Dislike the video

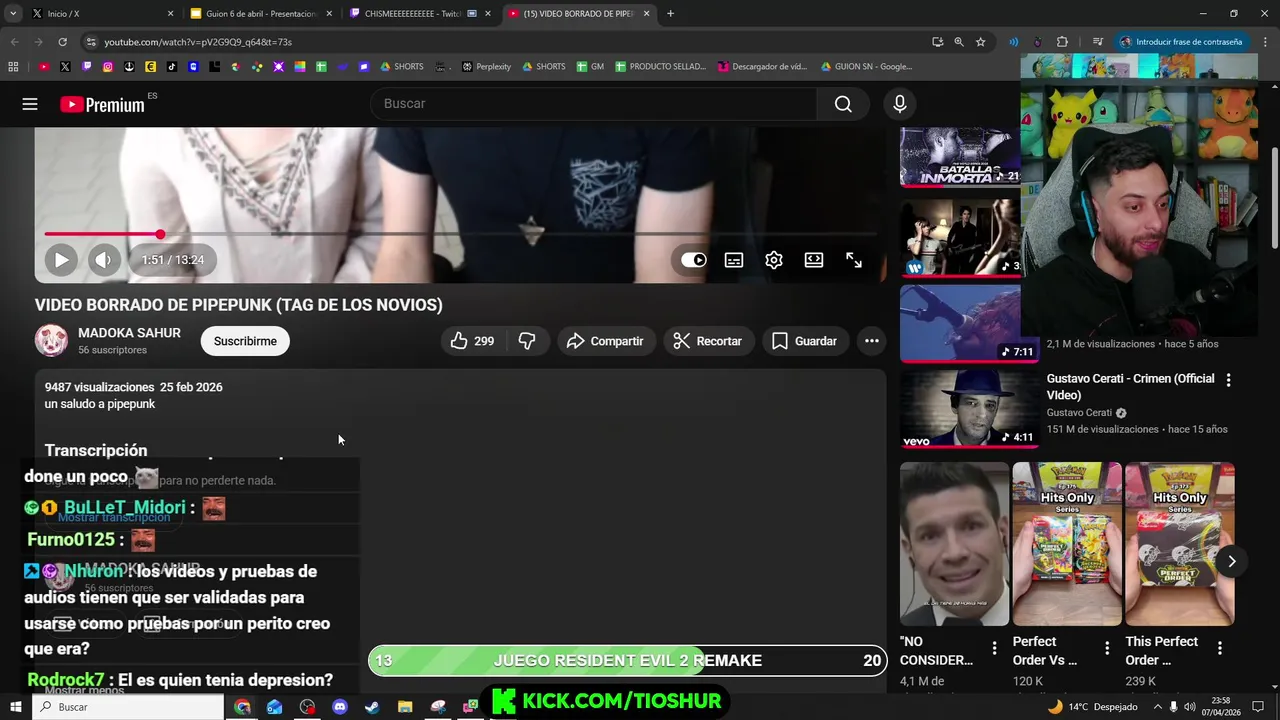pyautogui.click(x=527, y=341)
